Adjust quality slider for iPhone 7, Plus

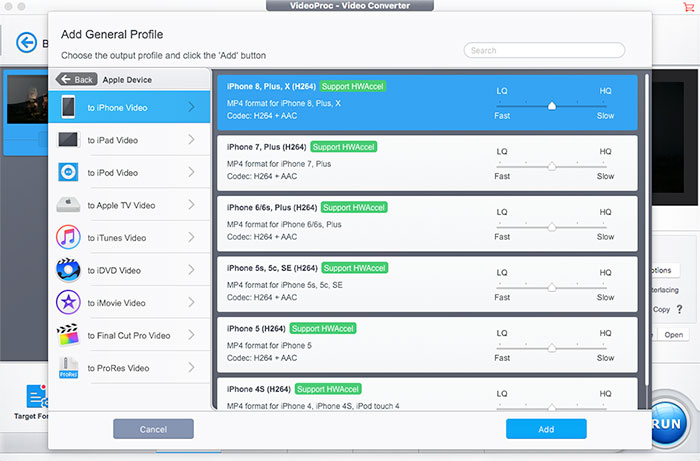tap(552, 166)
